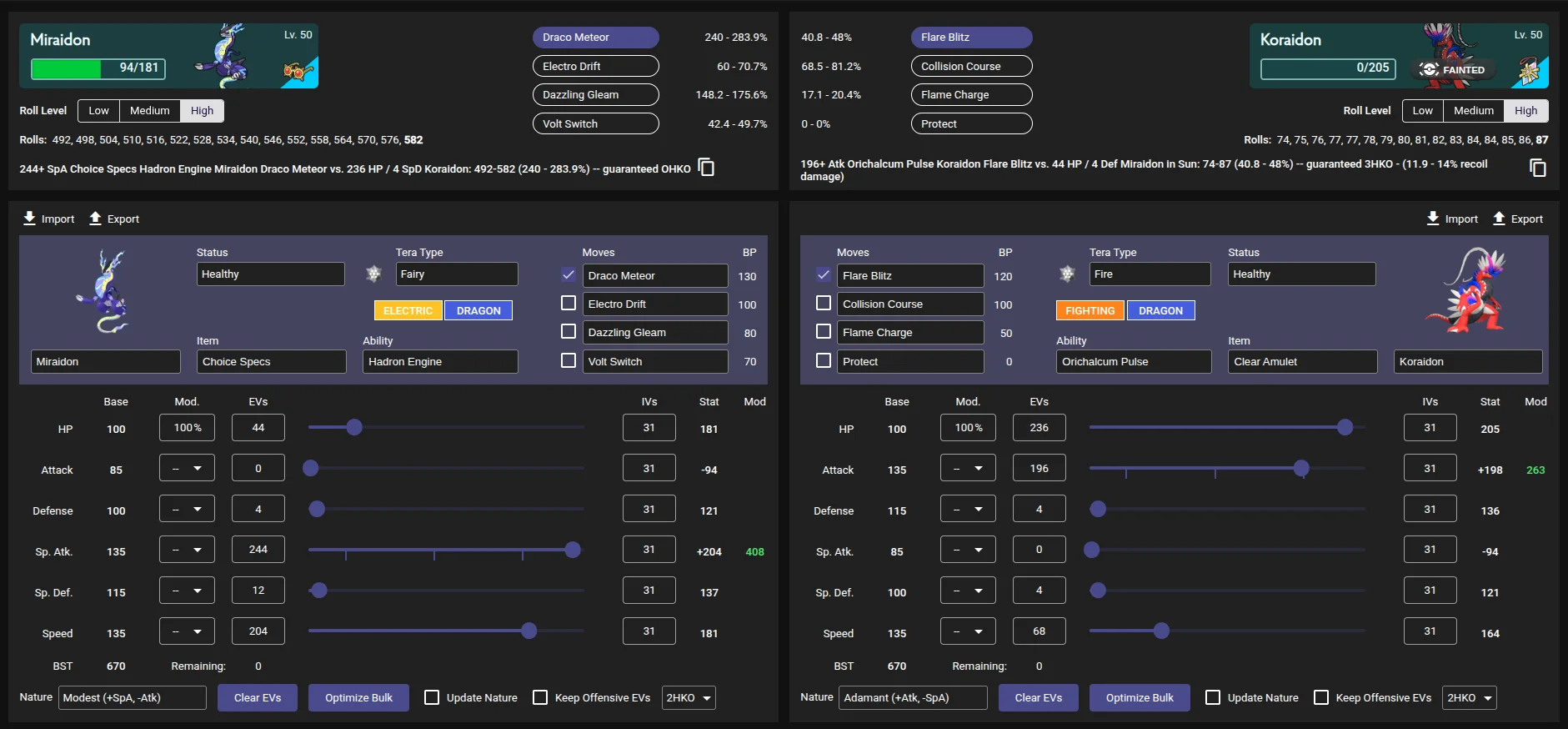Open Miraidon's Speed modifier dropdown

pyautogui.click(x=187, y=631)
